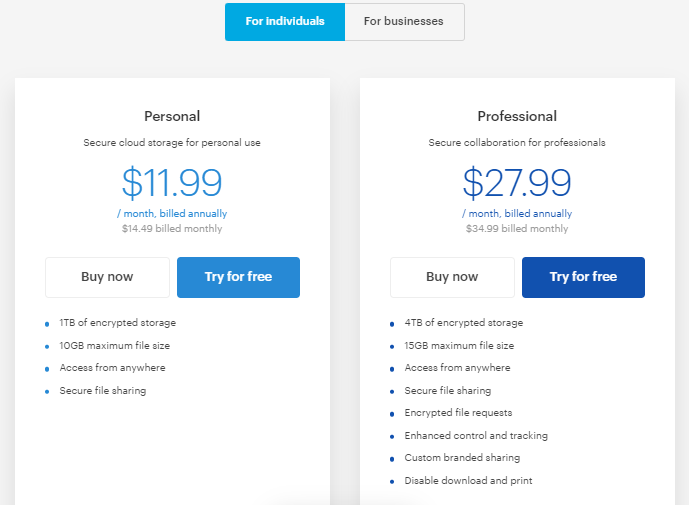The width and height of the screenshot is (689, 505).
Task: Select the For individuals tab
Action: pos(285,22)
